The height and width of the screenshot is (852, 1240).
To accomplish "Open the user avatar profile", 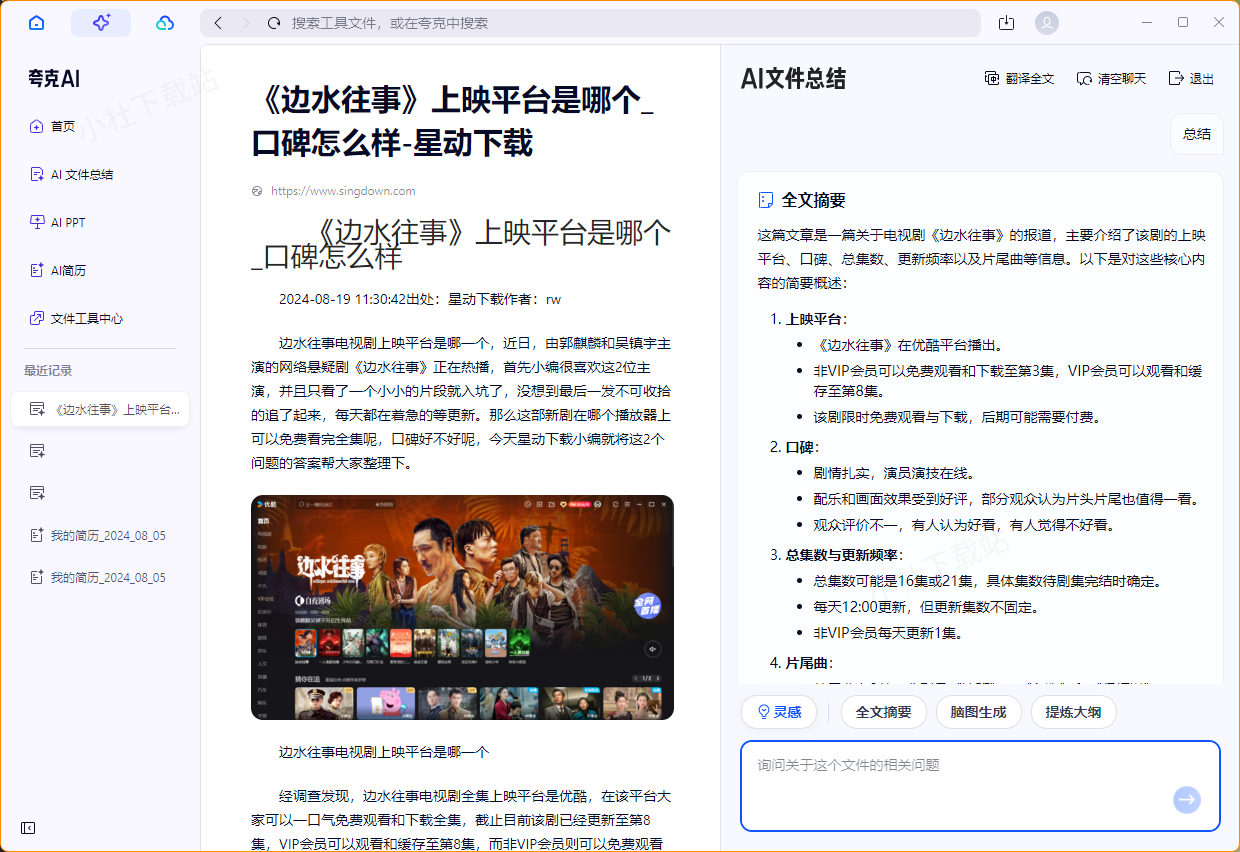I will click(x=1047, y=23).
